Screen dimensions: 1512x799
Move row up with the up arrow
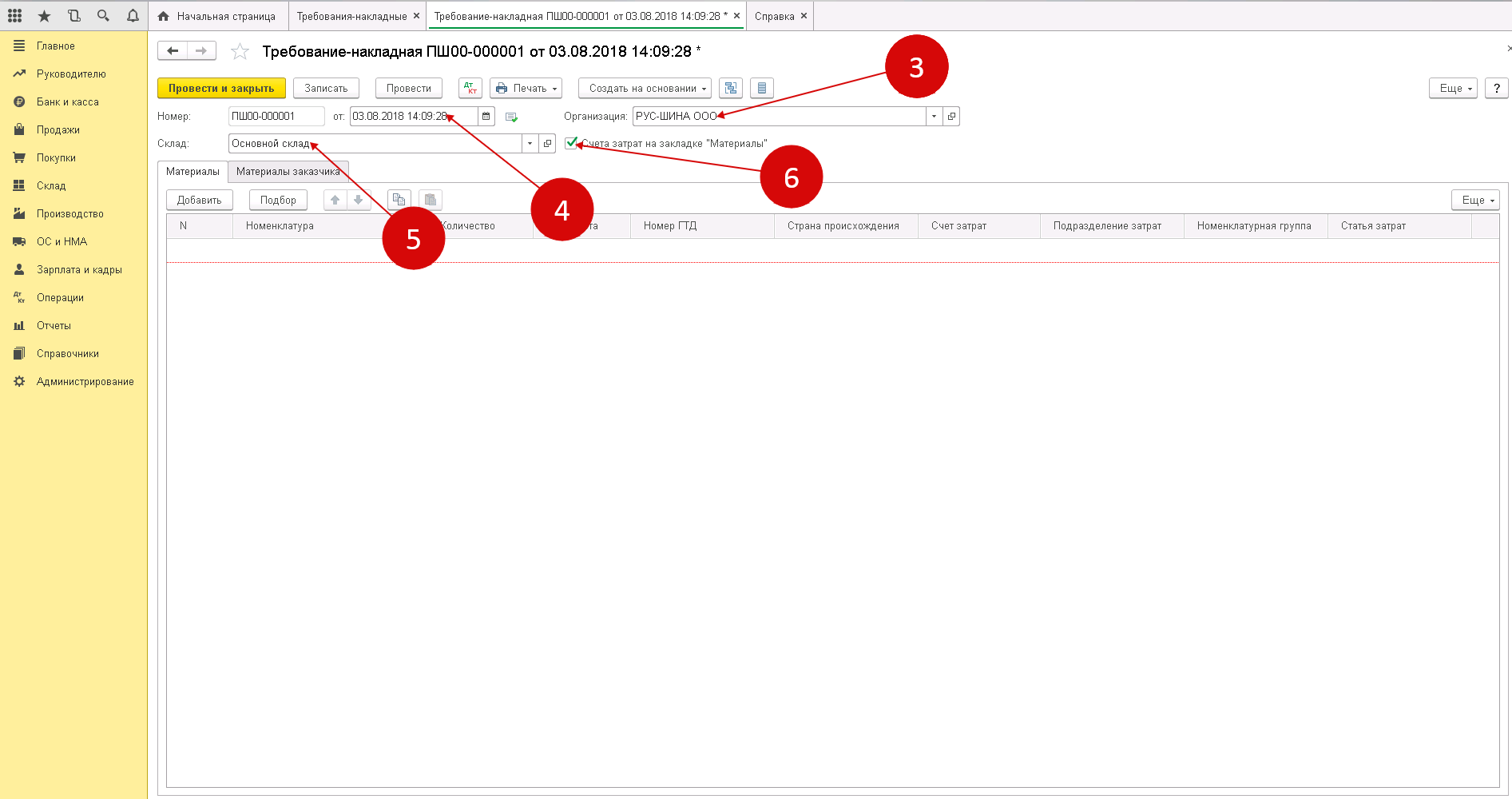(335, 201)
